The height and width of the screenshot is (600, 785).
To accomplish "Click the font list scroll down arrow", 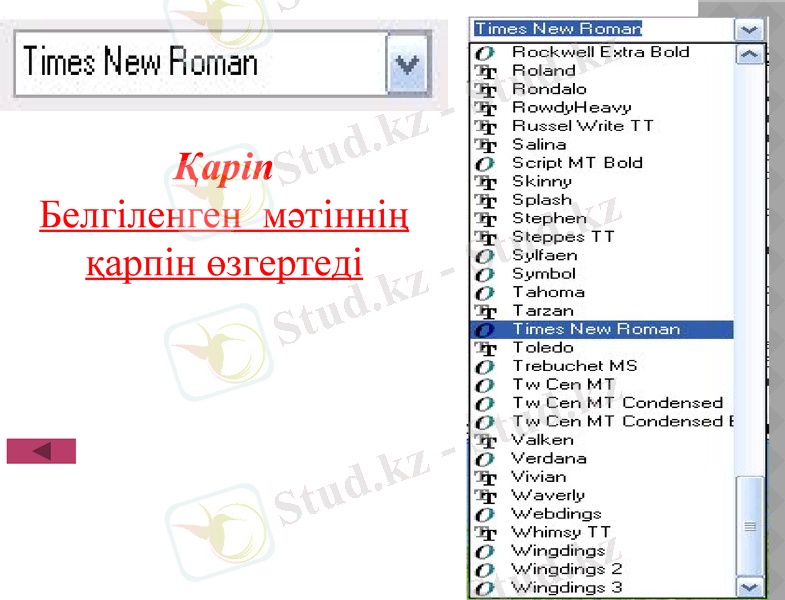I will 749,586.
